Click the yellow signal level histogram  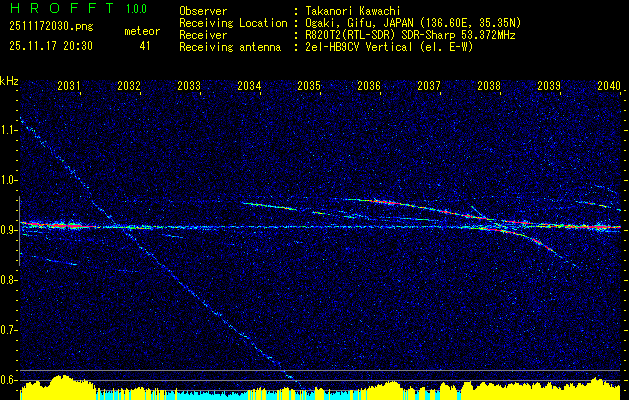(x=320, y=388)
